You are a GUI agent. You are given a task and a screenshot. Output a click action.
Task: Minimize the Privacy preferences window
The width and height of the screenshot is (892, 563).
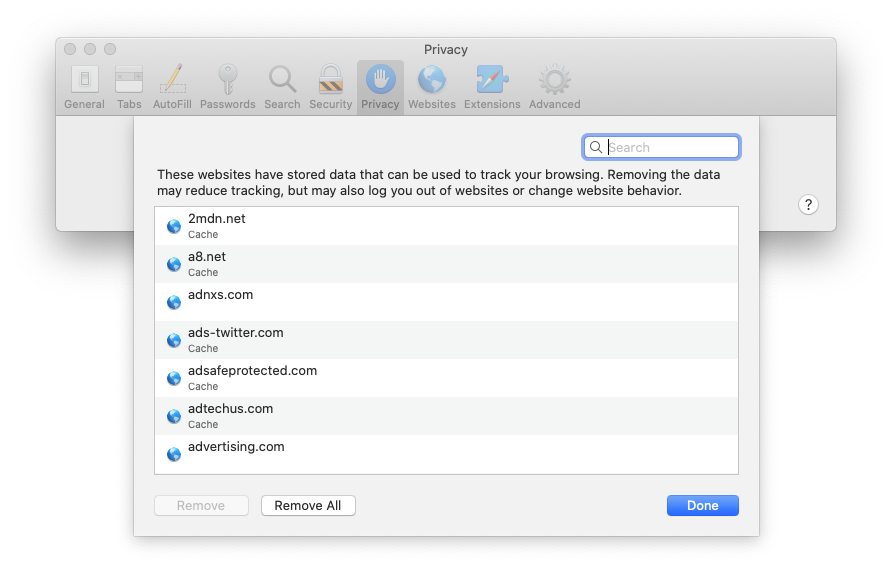pos(90,49)
